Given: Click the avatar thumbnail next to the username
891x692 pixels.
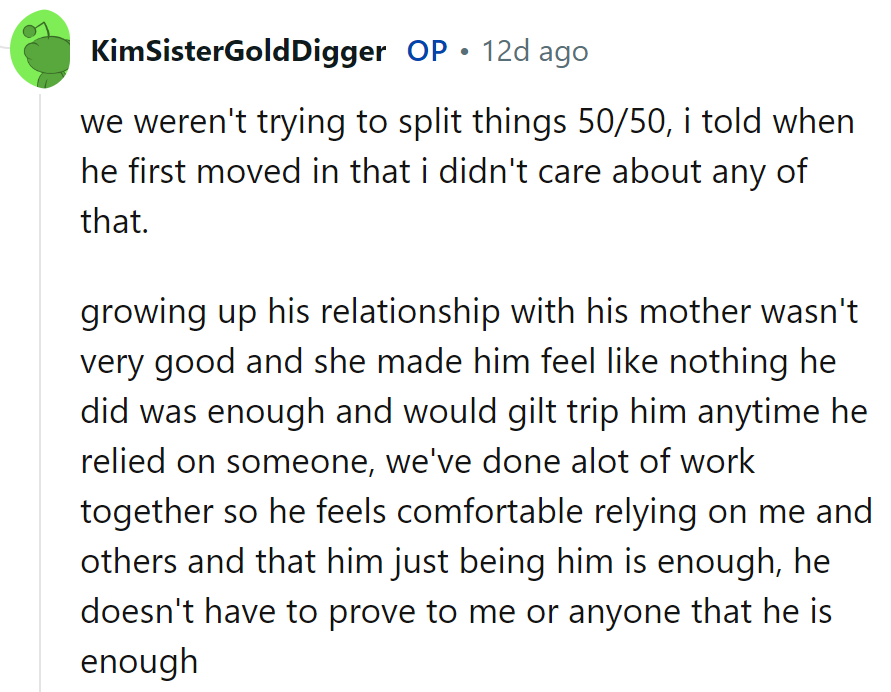Looking at the screenshot, I should pyautogui.click(x=41, y=48).
